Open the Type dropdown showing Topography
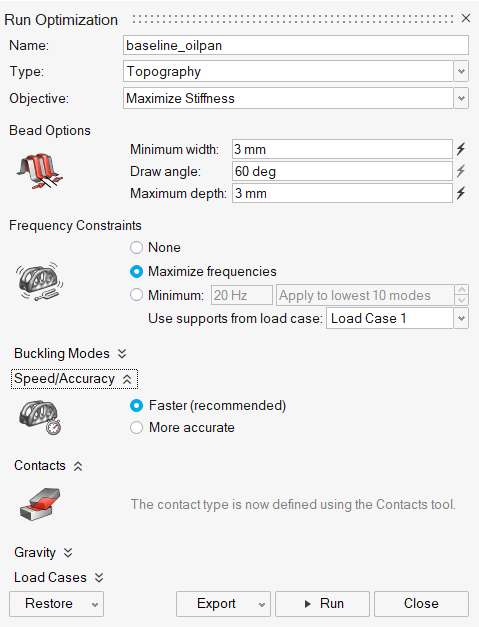The height and width of the screenshot is (627, 479). (x=295, y=71)
